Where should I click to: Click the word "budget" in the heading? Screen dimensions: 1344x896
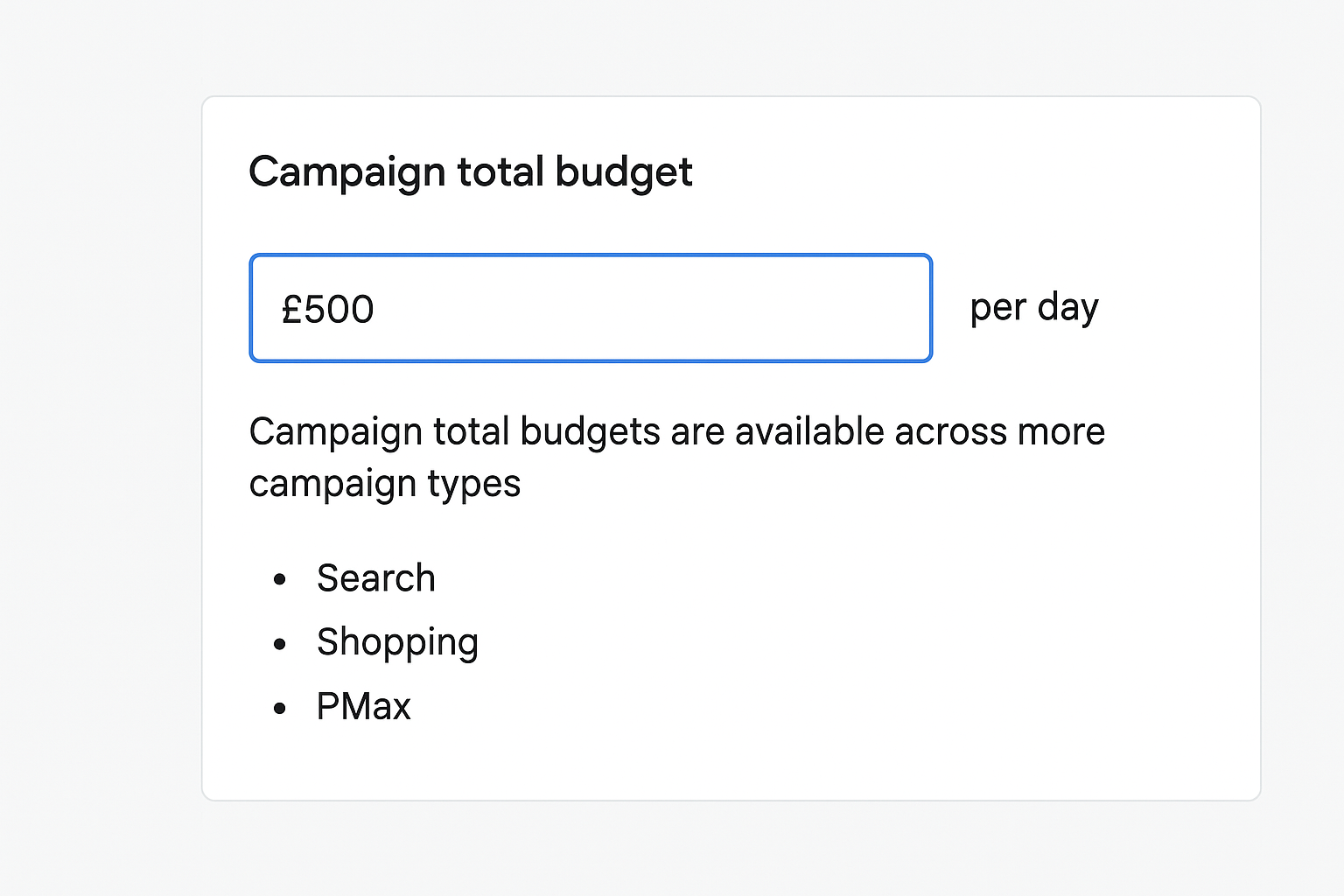[623, 171]
